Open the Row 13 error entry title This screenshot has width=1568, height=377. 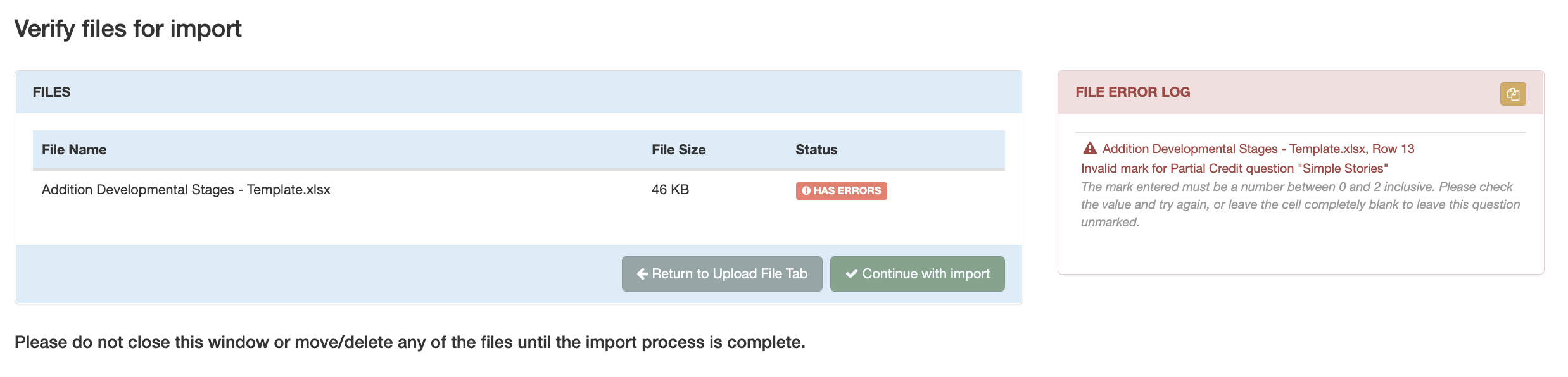(x=1258, y=149)
